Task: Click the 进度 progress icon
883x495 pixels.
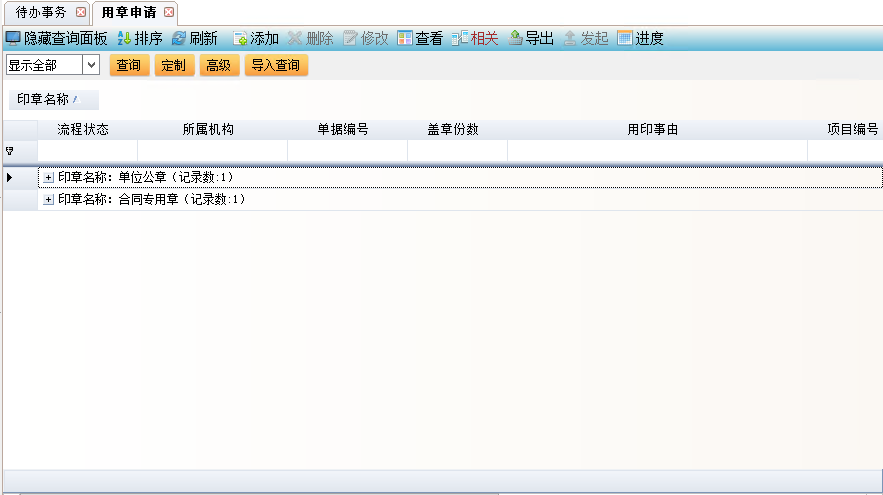Action: click(x=625, y=38)
